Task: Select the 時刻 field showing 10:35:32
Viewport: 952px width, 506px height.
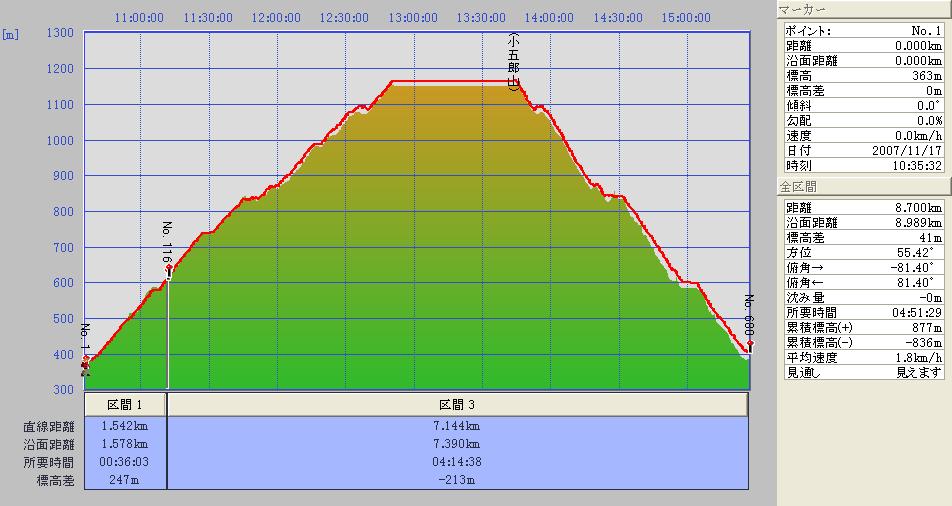Action: [x=914, y=166]
